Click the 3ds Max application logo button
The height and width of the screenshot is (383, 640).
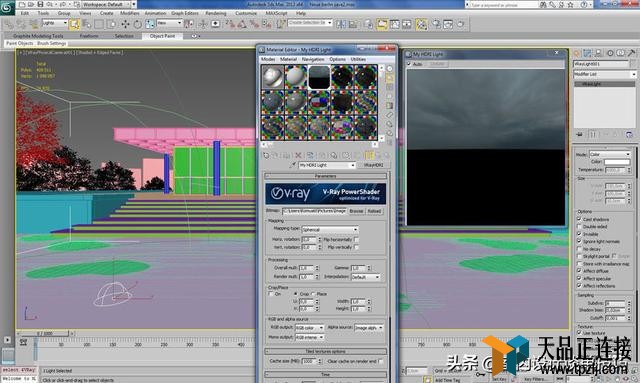6,7
